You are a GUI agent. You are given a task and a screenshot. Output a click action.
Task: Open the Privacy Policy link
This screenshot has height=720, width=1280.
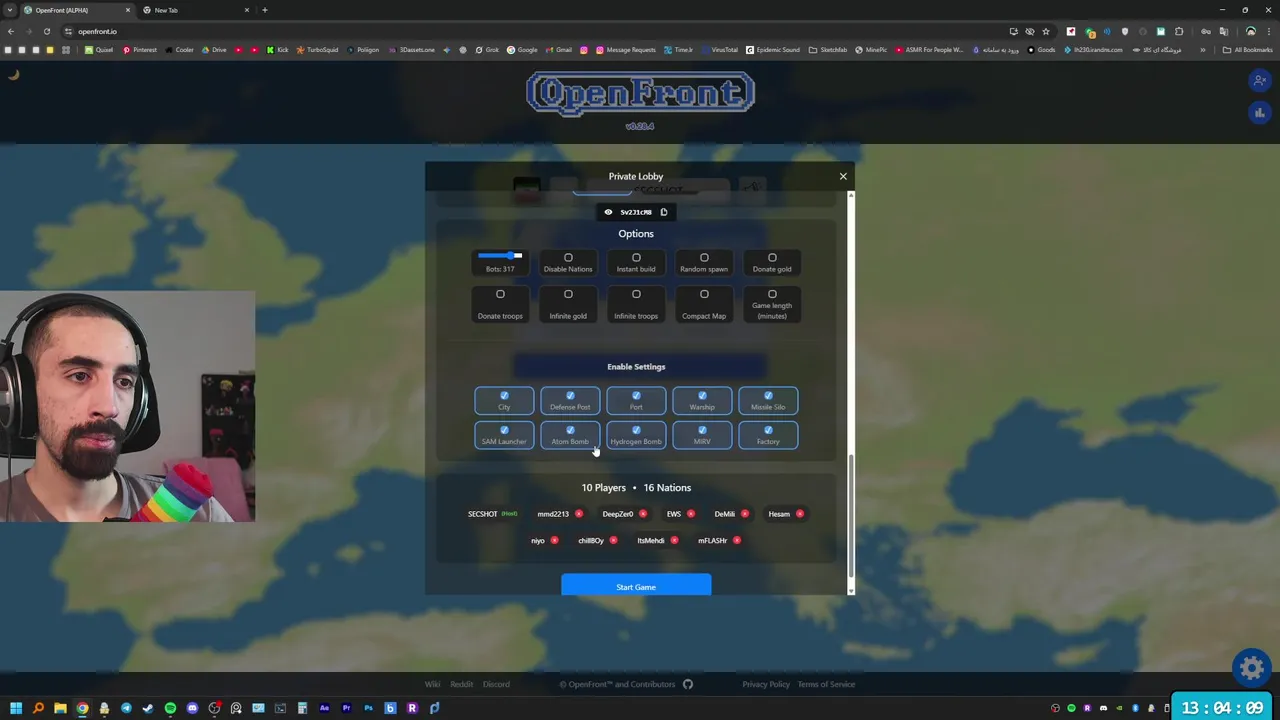click(766, 684)
